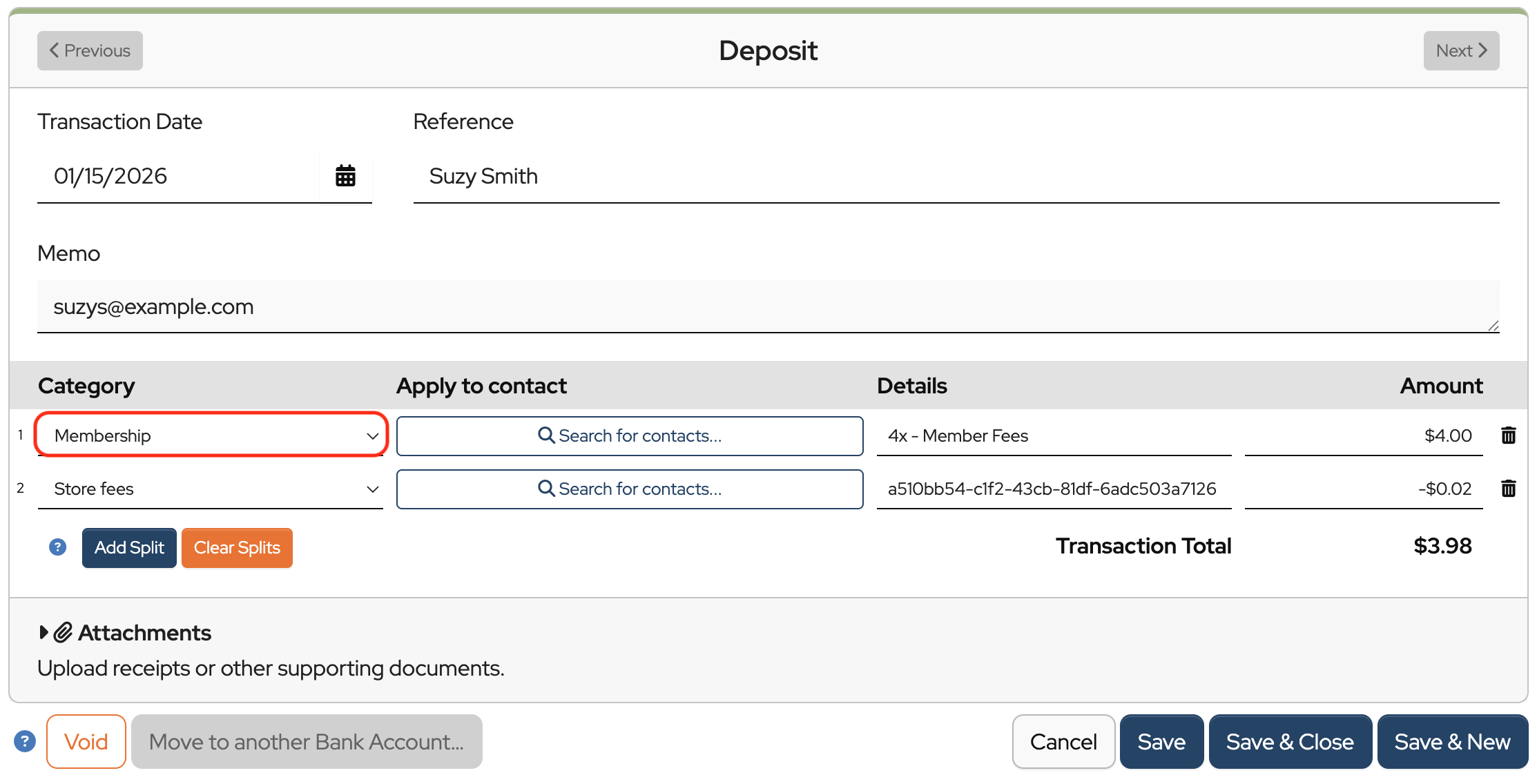Click the help icon beside Add Split
The height and width of the screenshot is (784, 1537).
pos(58,547)
